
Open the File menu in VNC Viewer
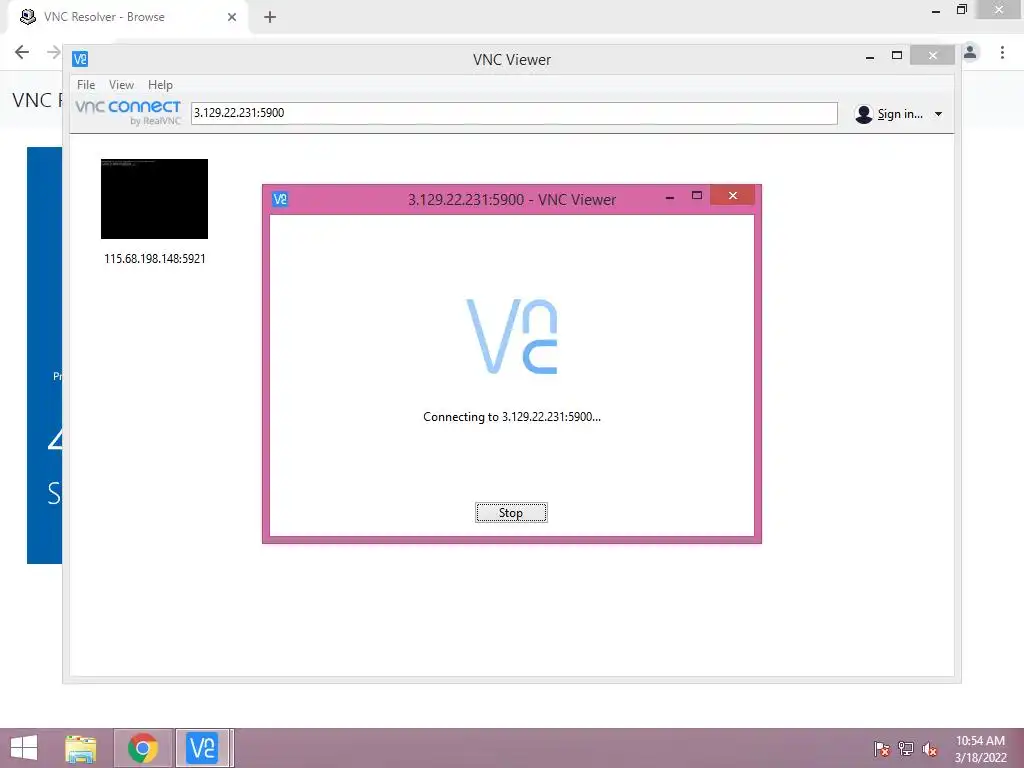click(86, 85)
